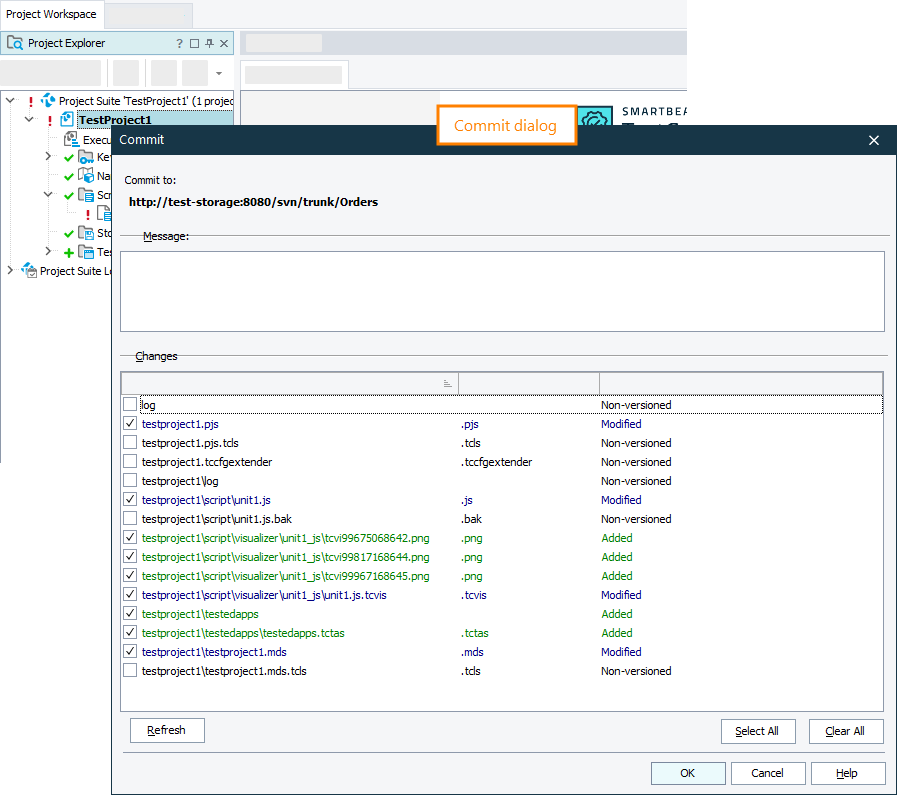This screenshot has height=795, width=897.
Task: Switch to the Project Workspace tab
Action: (52, 14)
